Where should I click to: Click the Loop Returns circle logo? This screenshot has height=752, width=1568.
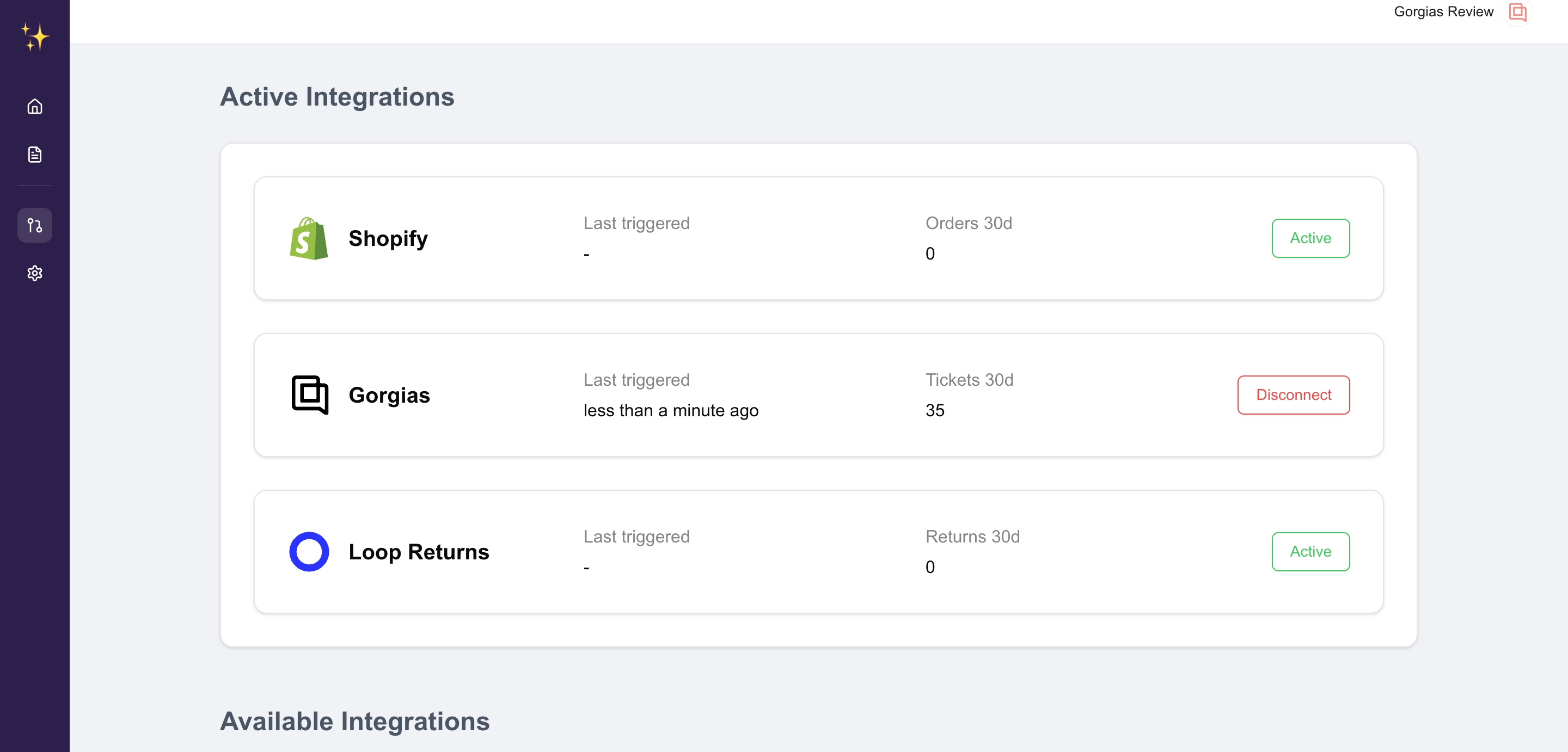309,552
